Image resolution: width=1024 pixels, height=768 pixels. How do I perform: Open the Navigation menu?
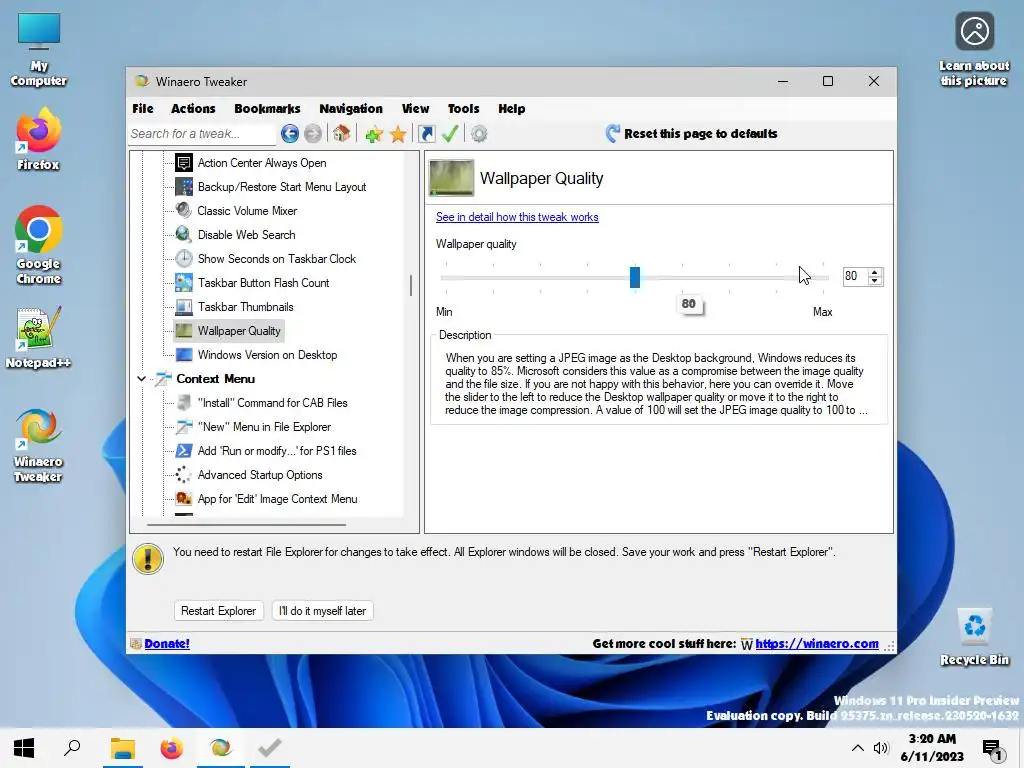coord(351,108)
